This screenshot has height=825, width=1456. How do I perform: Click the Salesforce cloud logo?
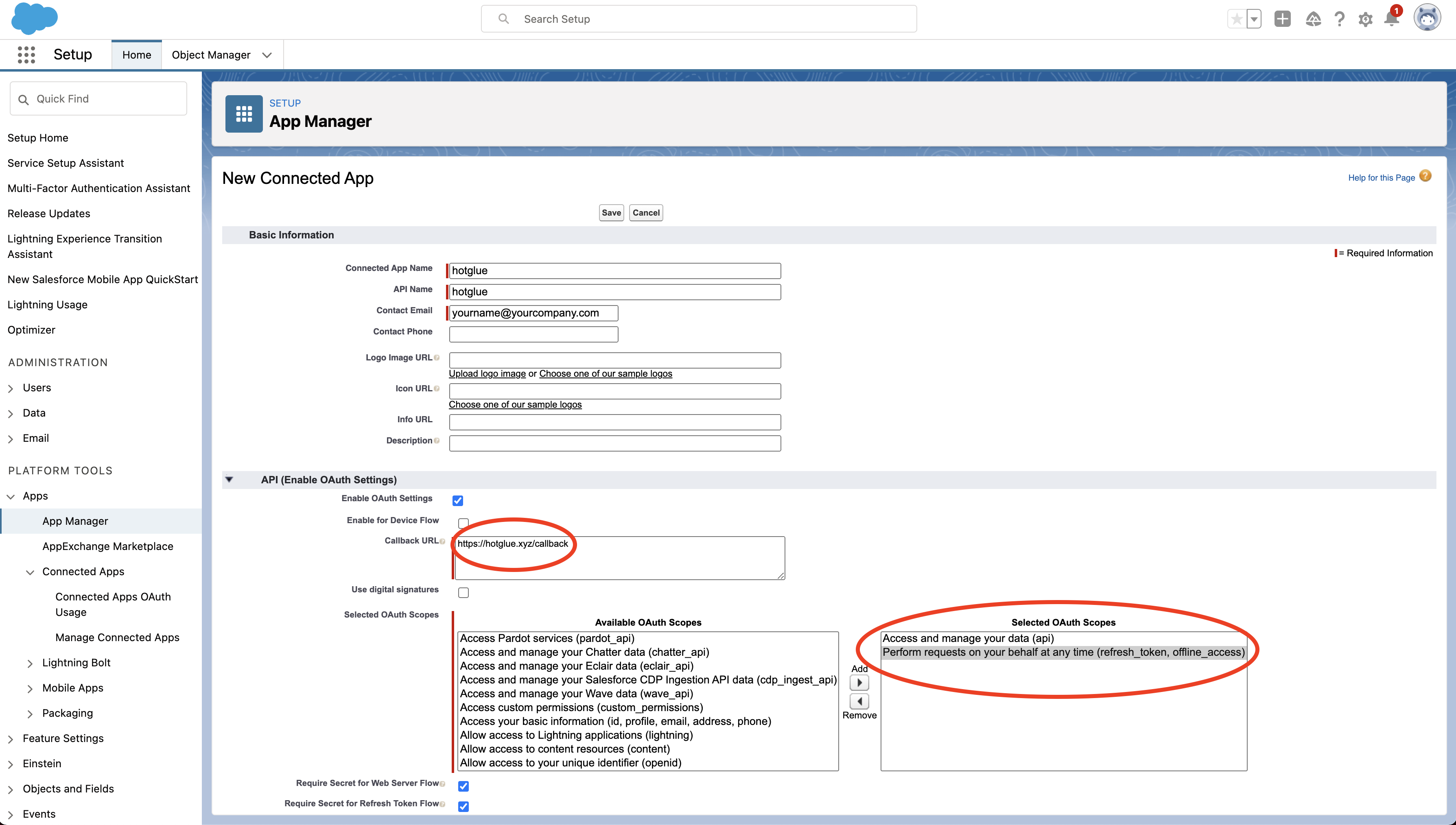35,18
